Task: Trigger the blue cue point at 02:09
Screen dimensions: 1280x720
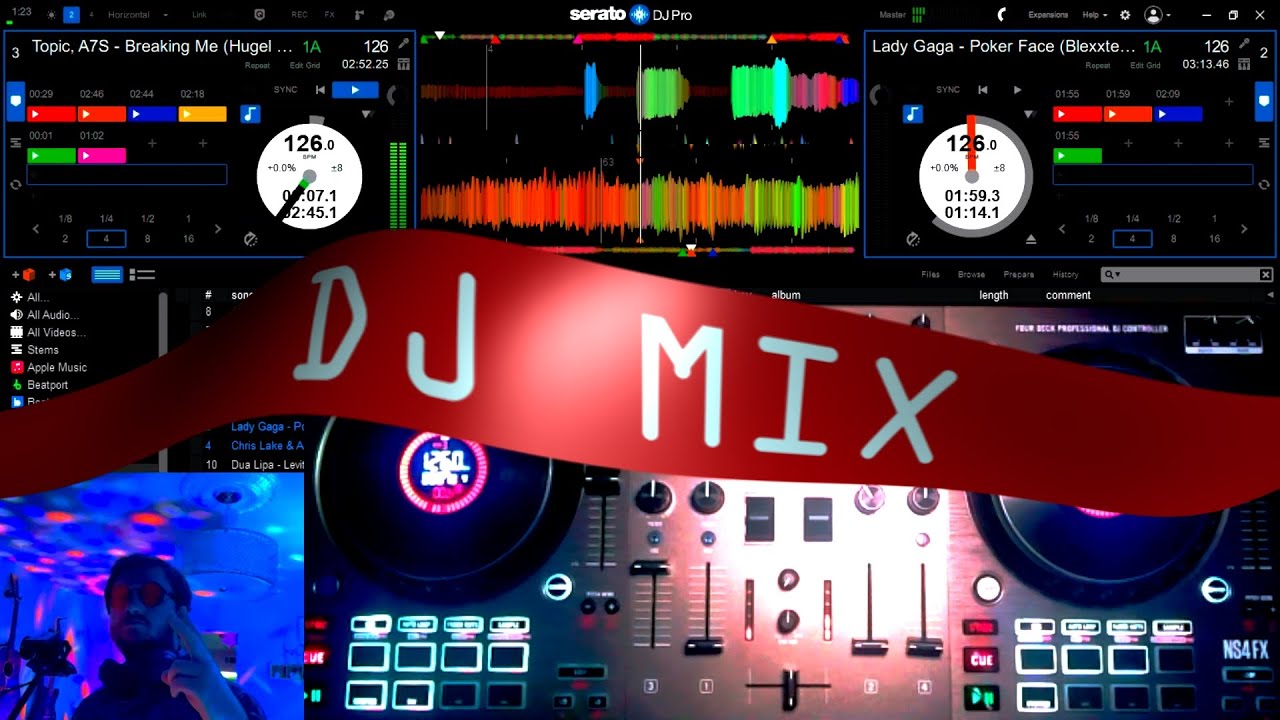Action: tap(1178, 114)
